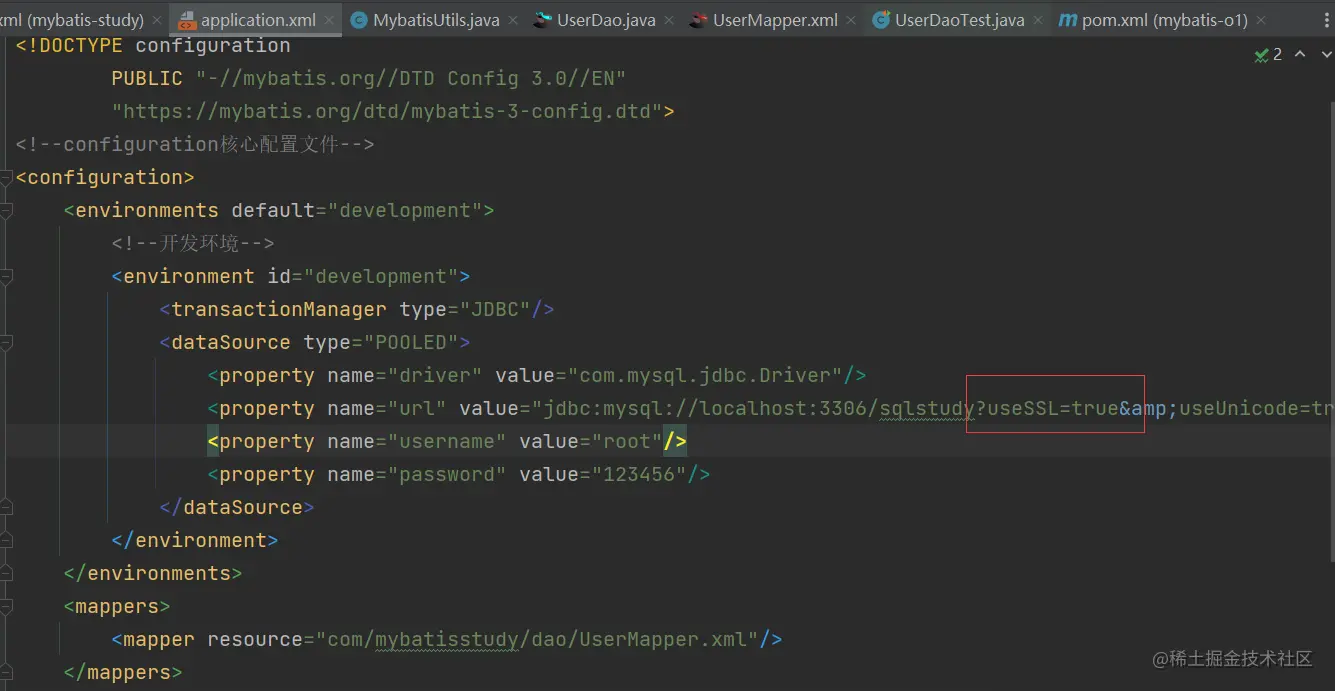Screen dimensions: 1335x691
Task: Open the pom.xml (mybatis-o1) tab
Action: (1164, 20)
